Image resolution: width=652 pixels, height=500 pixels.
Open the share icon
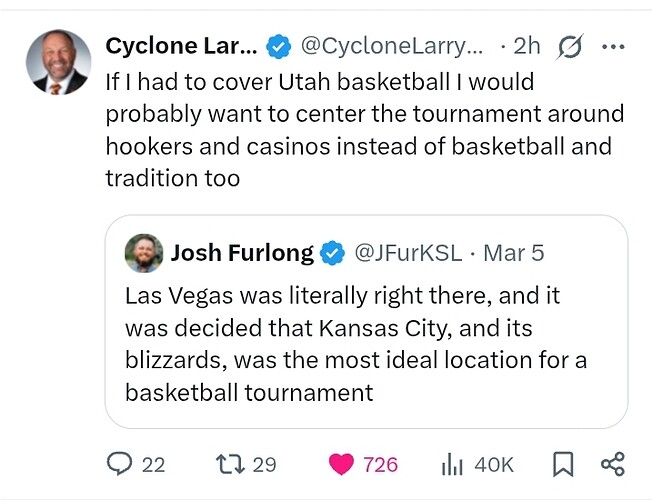[x=612, y=464]
